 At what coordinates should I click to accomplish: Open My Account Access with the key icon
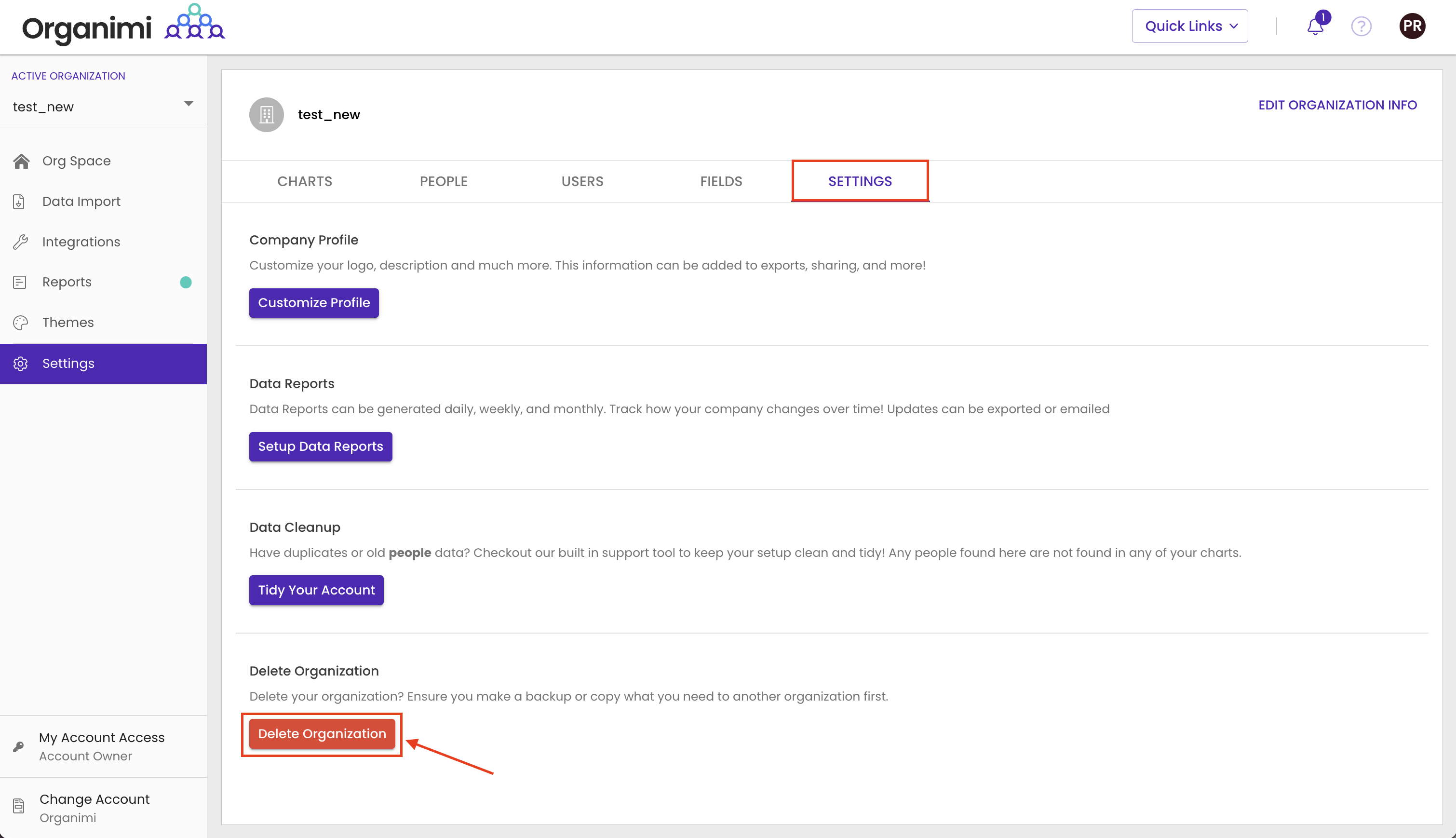click(18, 746)
